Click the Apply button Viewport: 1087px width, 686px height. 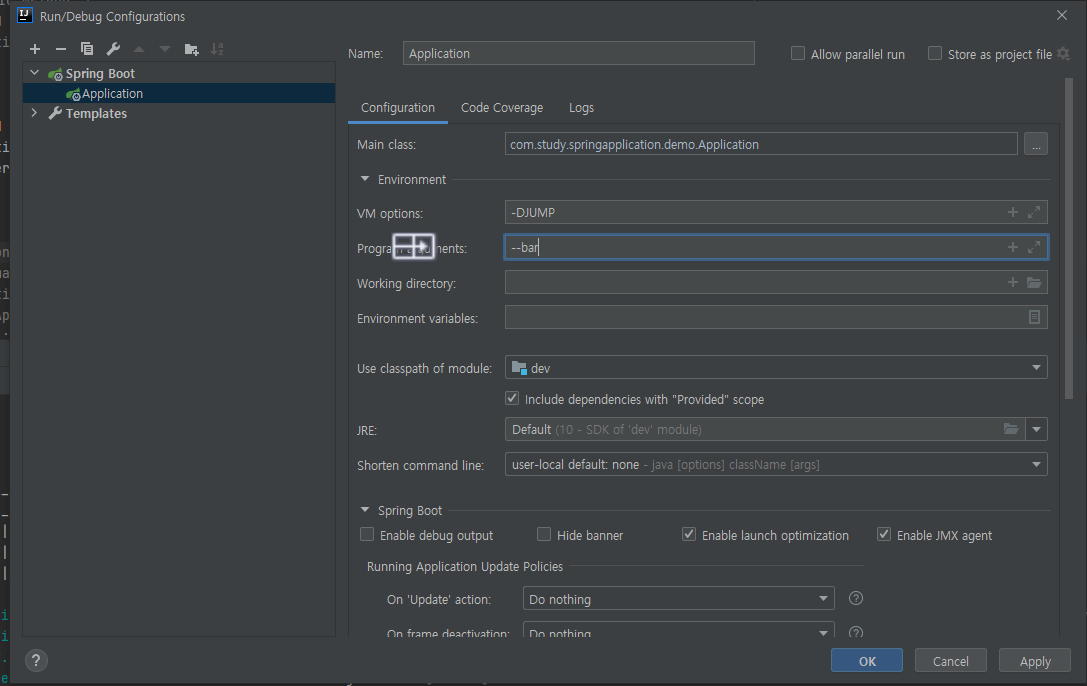click(1035, 660)
